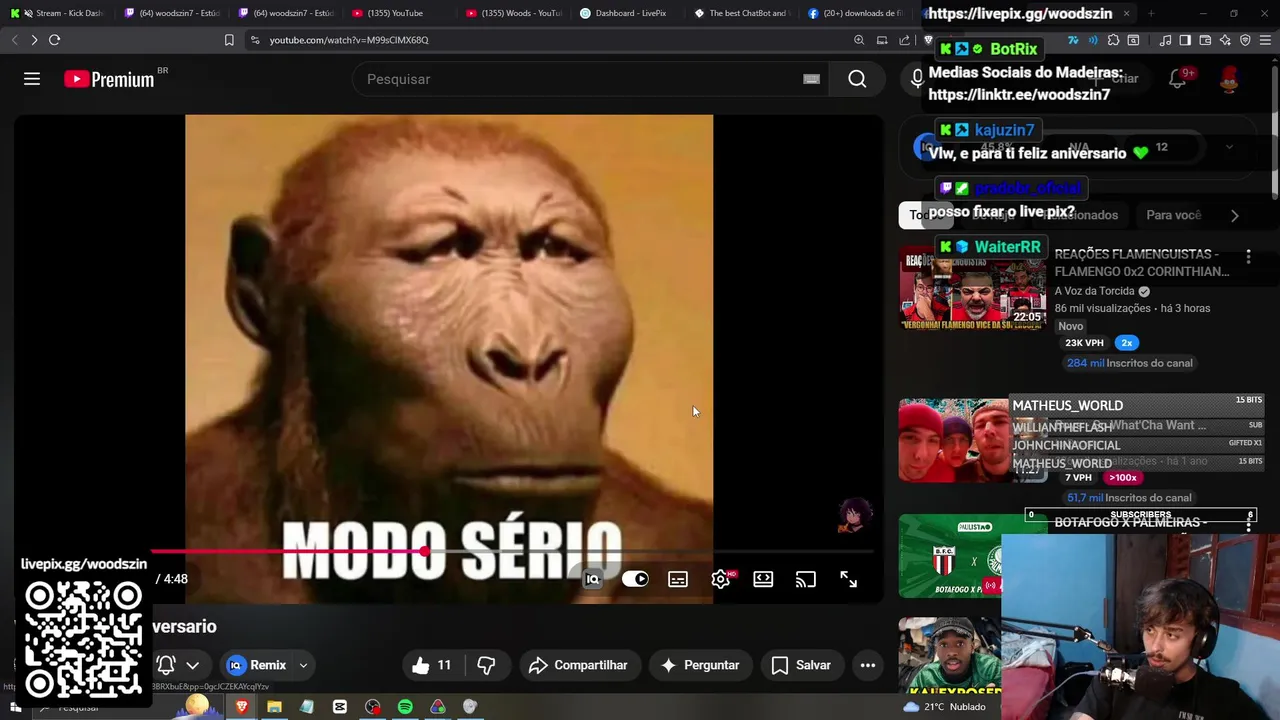Open File Explorer from the taskbar

(274, 707)
